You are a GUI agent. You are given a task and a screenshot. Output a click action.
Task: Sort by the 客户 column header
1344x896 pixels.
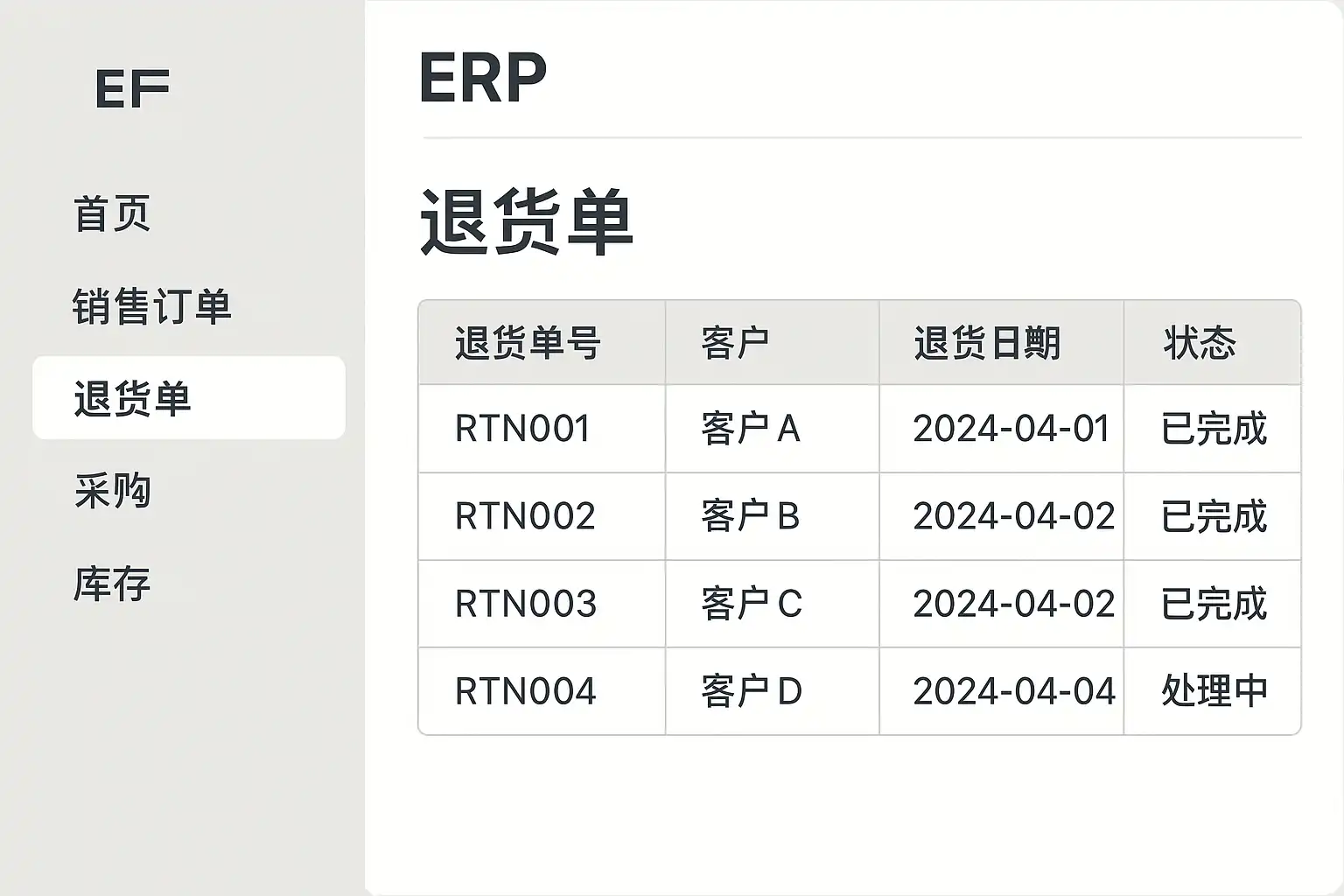coord(735,343)
